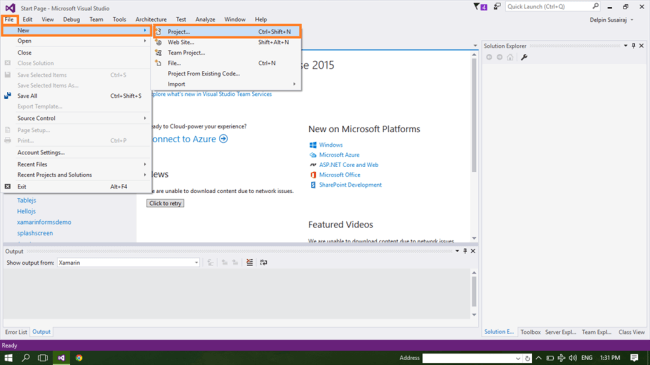This screenshot has height=365, width=650.
Task: Pin the Solution Explorer panel
Action: 633,46
